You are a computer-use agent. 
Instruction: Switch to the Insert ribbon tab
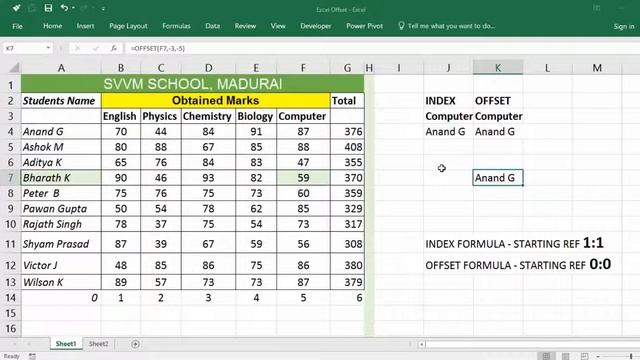click(85, 26)
